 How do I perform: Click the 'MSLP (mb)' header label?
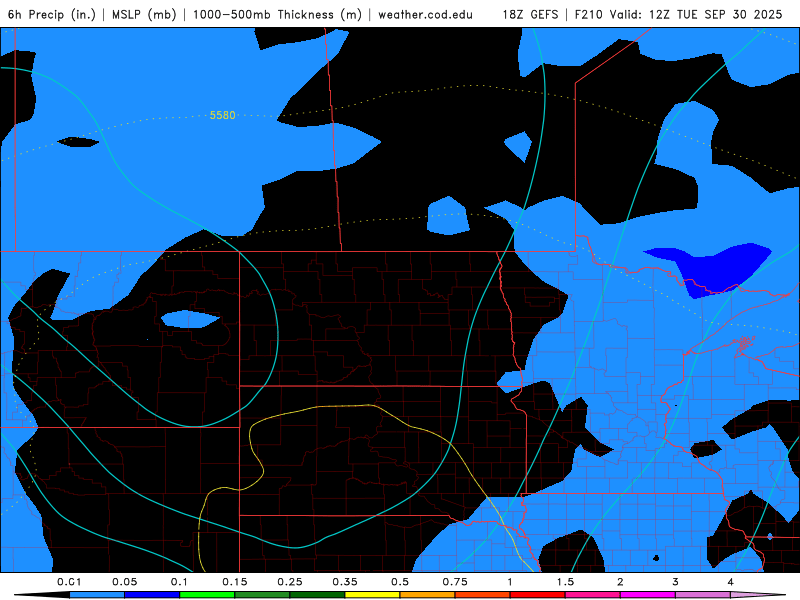[x=143, y=14]
